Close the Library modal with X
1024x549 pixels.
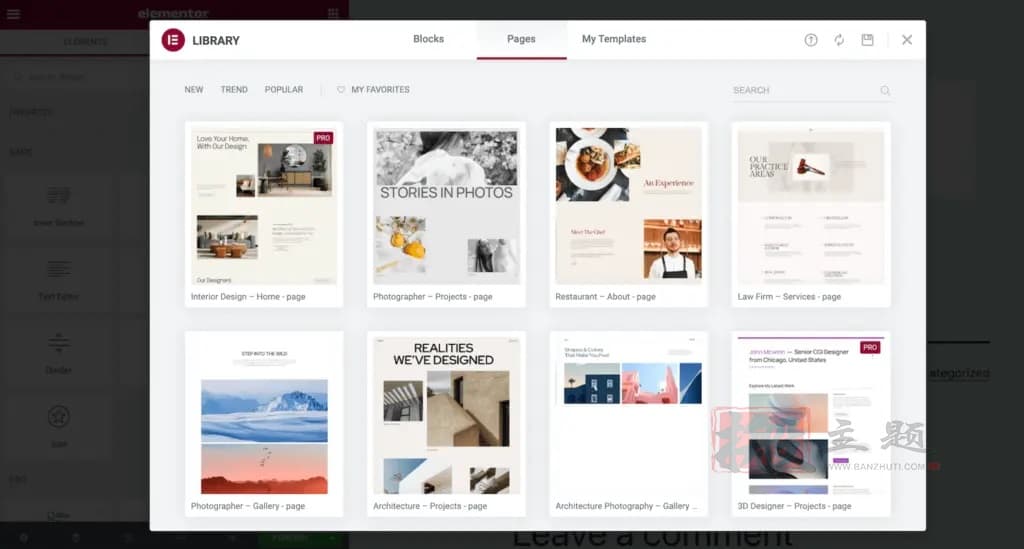tap(907, 40)
